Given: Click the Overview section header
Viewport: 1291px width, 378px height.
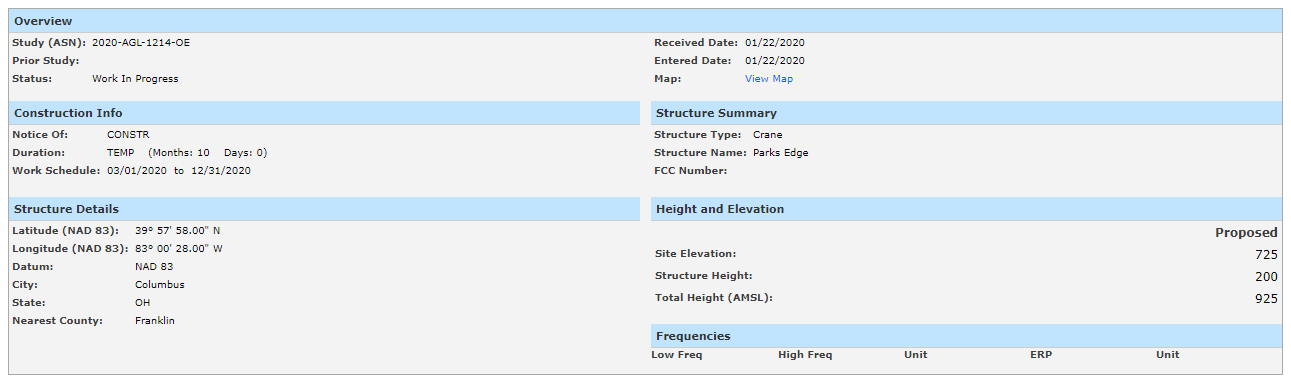Looking at the screenshot, I should (645, 21).
